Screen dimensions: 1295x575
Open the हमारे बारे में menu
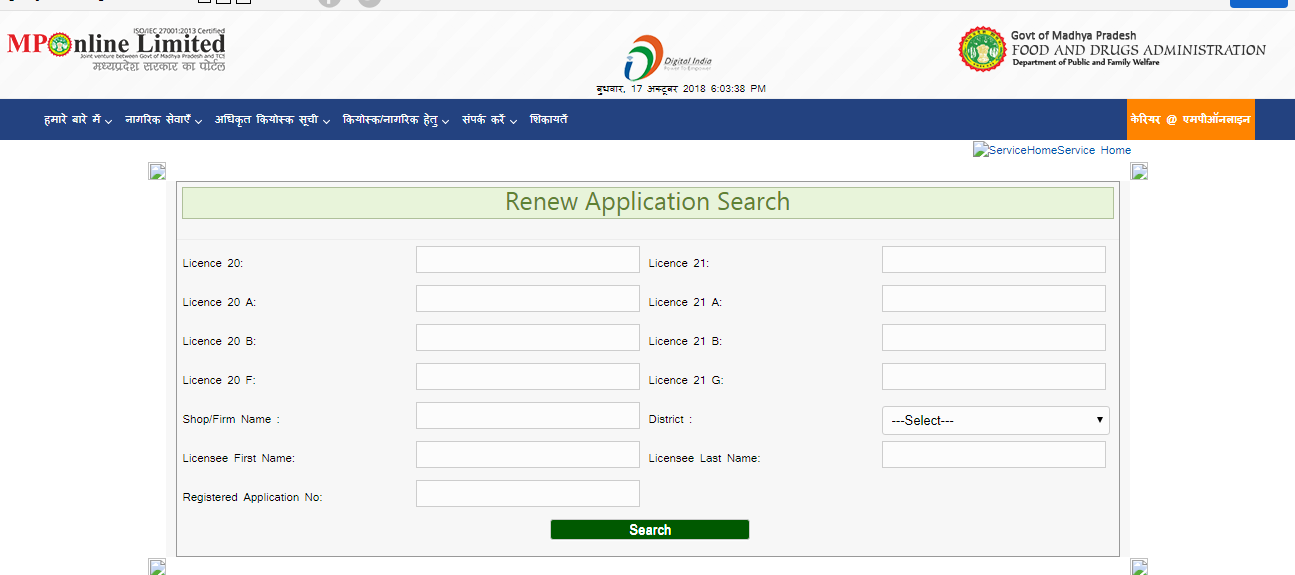[x=78, y=120]
